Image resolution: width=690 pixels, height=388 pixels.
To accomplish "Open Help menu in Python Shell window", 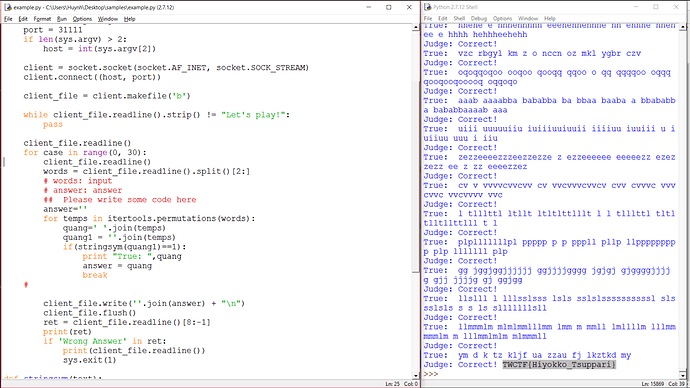I will point(550,18).
